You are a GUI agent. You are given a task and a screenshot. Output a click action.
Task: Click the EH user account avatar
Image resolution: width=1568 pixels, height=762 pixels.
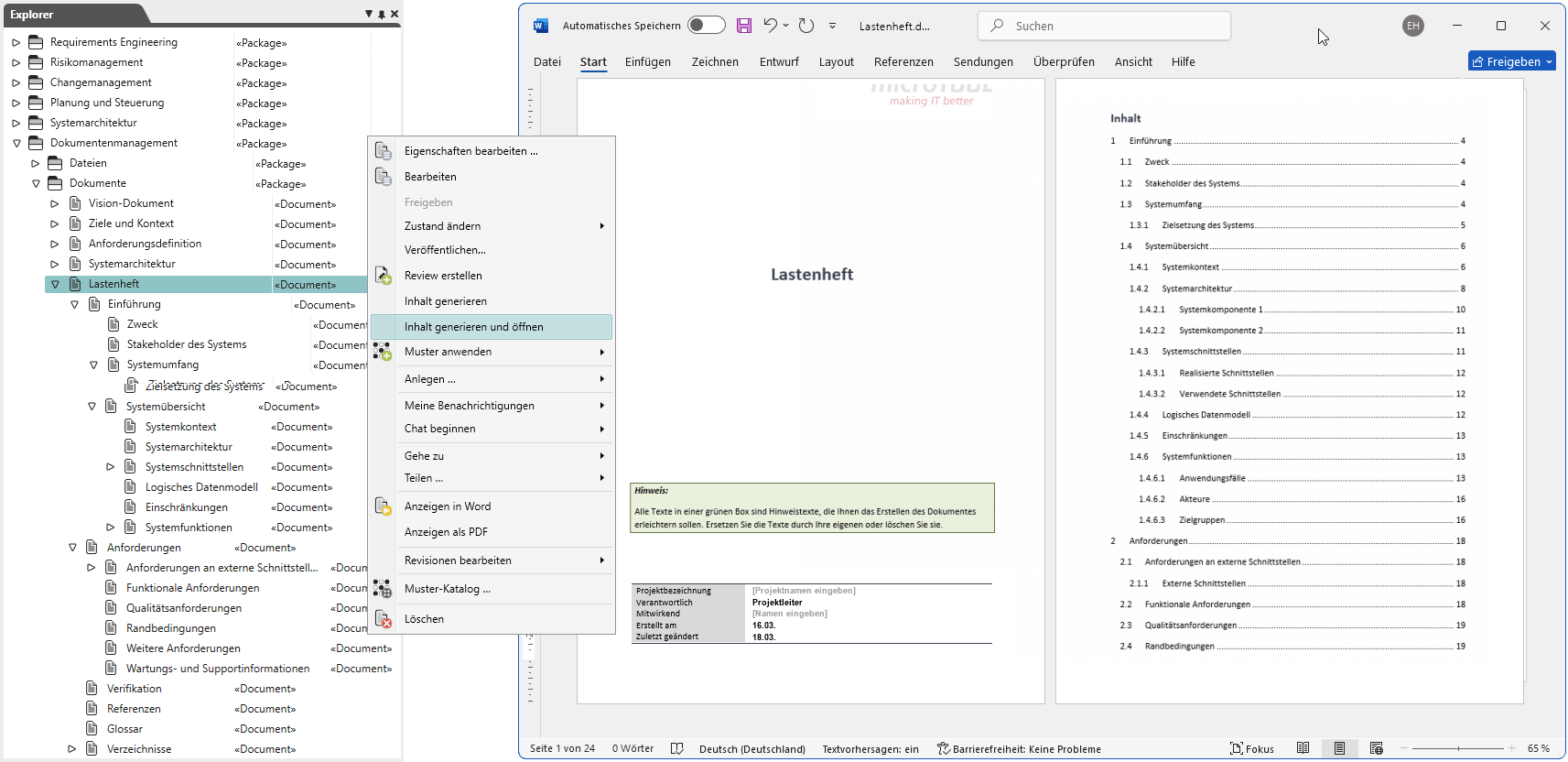1412,26
